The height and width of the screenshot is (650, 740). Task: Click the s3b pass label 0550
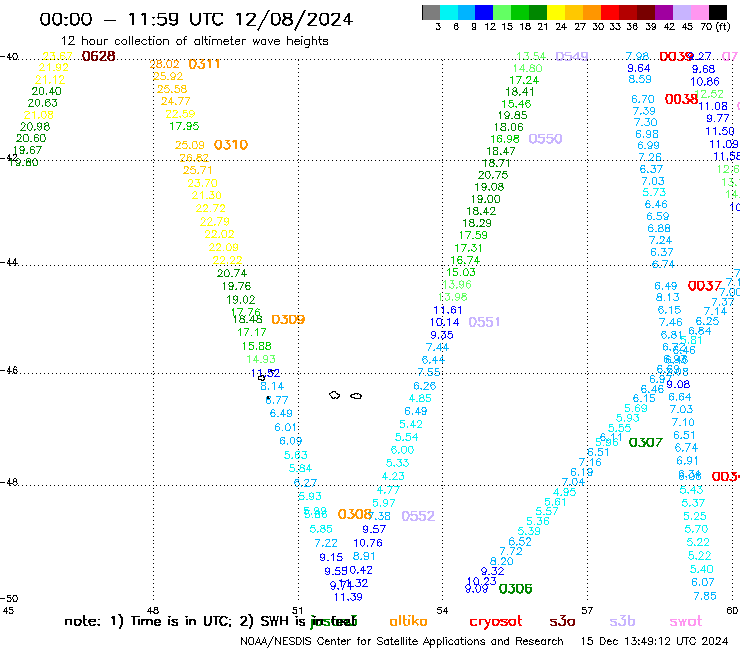point(545,139)
